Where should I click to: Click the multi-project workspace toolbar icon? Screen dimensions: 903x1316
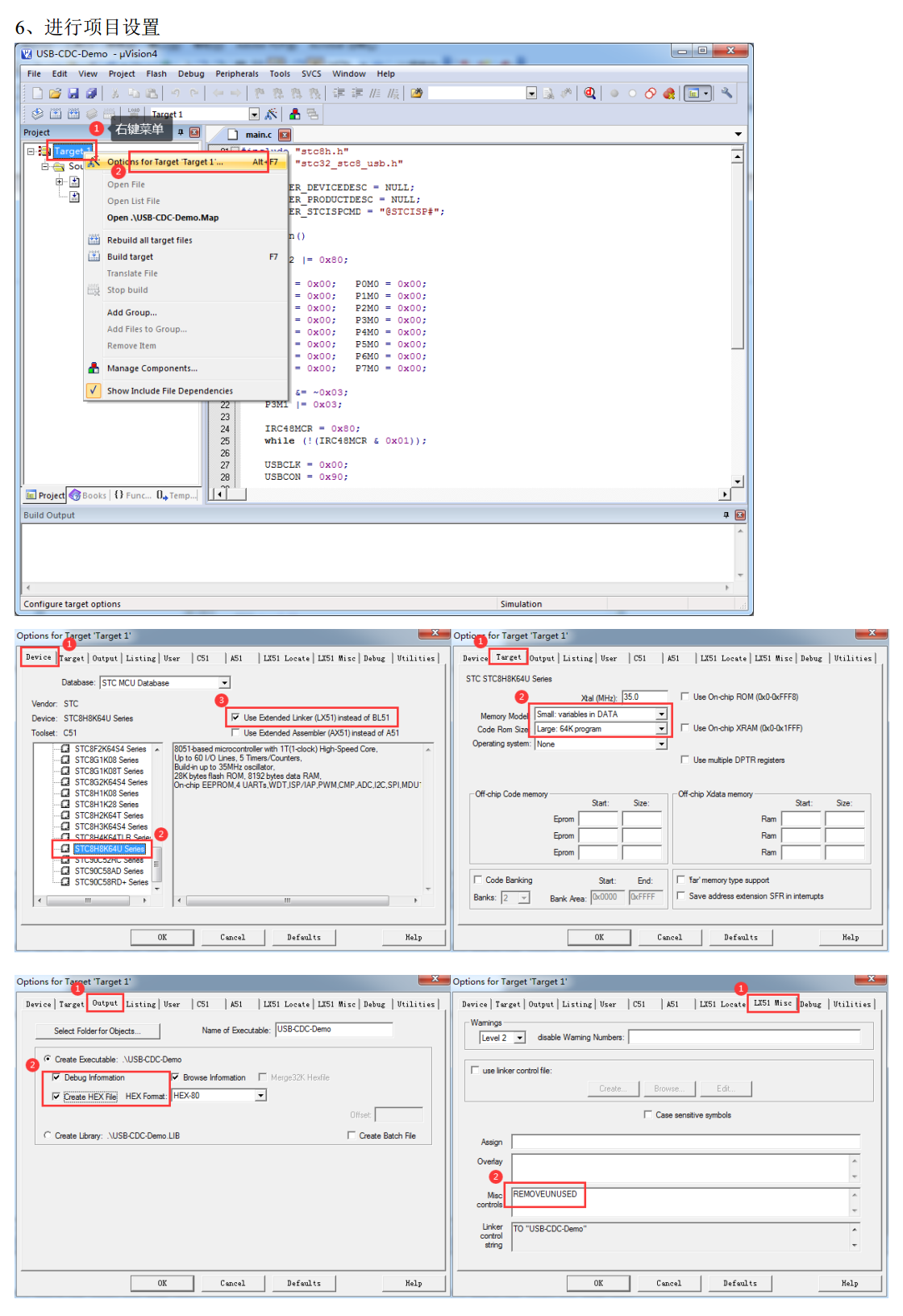313,115
